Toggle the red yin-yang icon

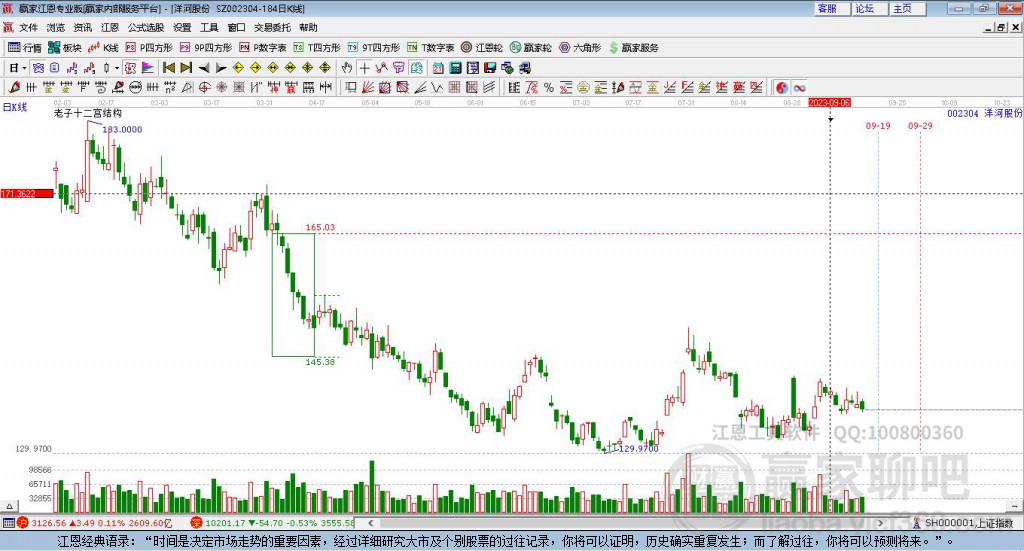click(x=782, y=87)
